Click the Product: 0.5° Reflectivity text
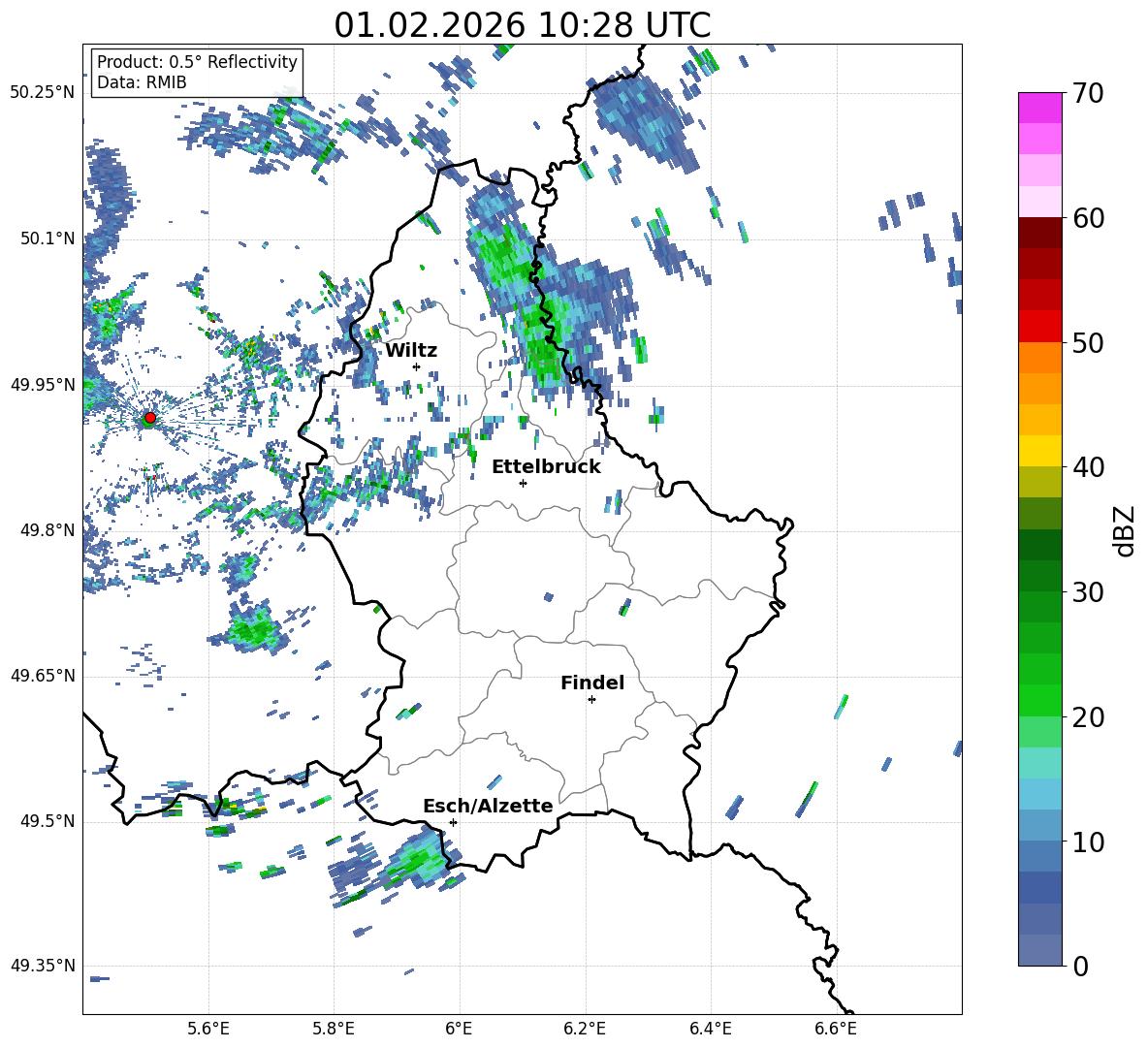The image size is (1148, 1048). point(197,62)
